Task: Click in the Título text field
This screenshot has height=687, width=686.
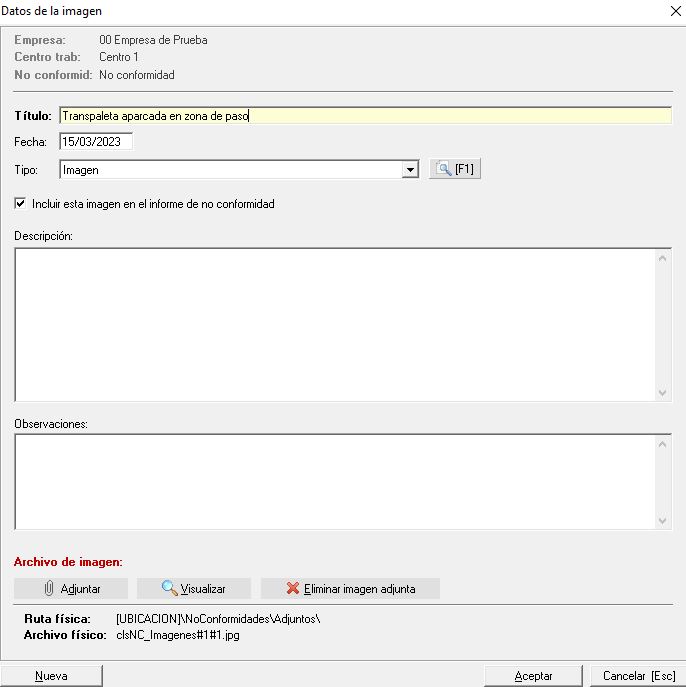Action: (365, 116)
